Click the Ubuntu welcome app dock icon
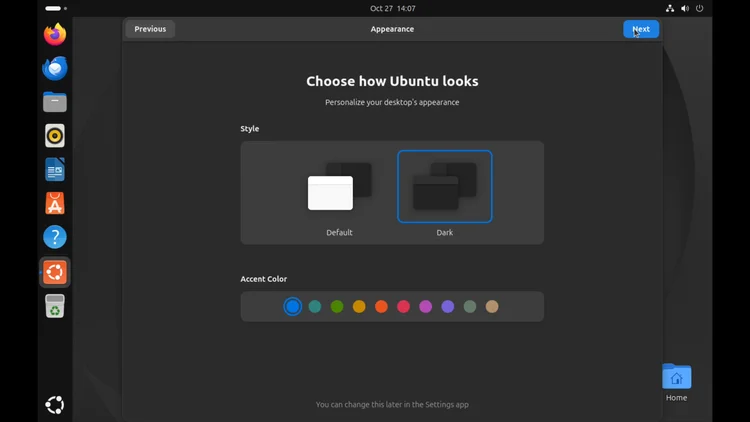The width and height of the screenshot is (750, 422). 55,272
